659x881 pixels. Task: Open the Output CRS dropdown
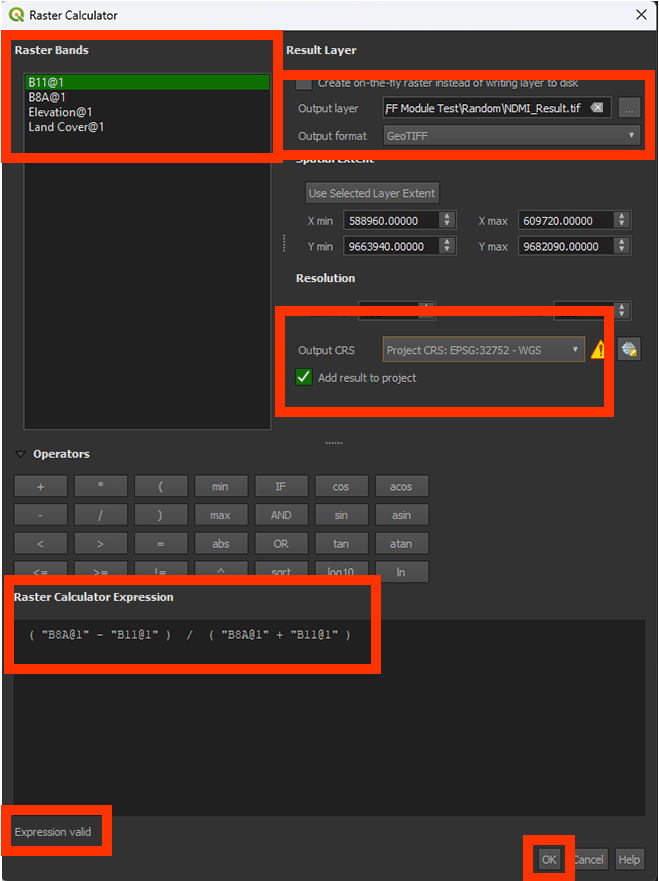click(484, 350)
